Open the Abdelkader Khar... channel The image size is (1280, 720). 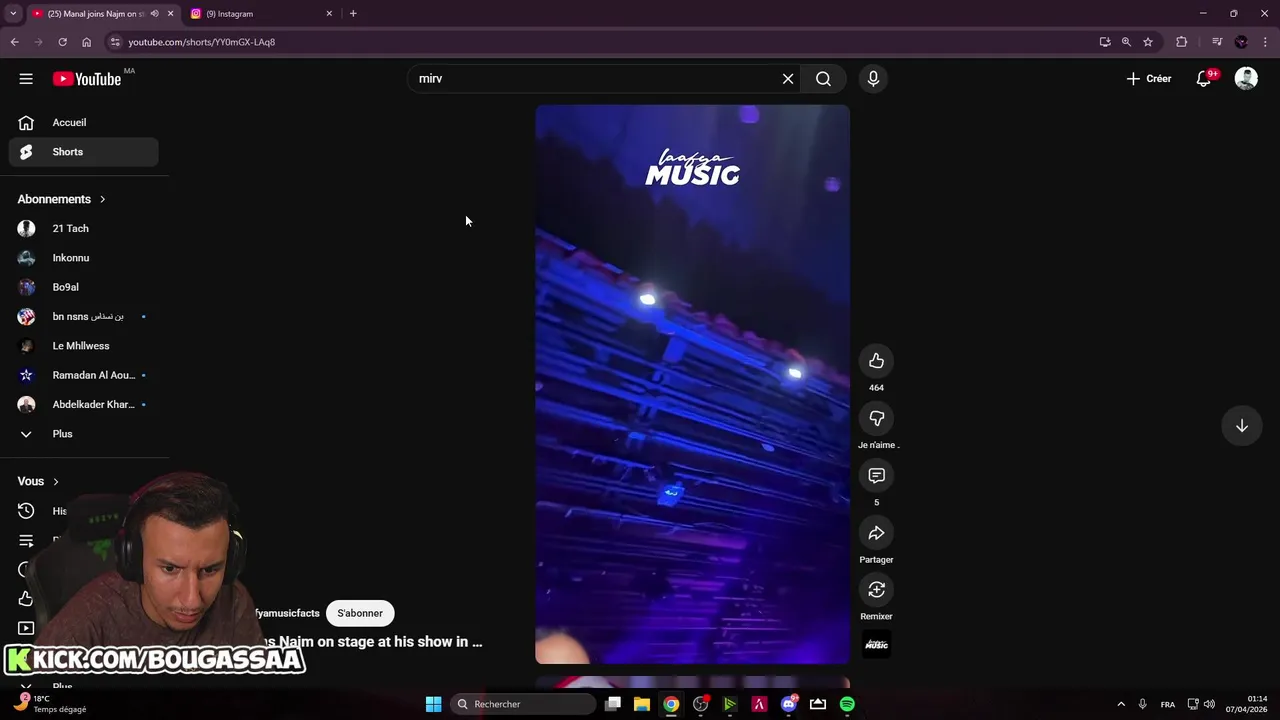point(84,405)
